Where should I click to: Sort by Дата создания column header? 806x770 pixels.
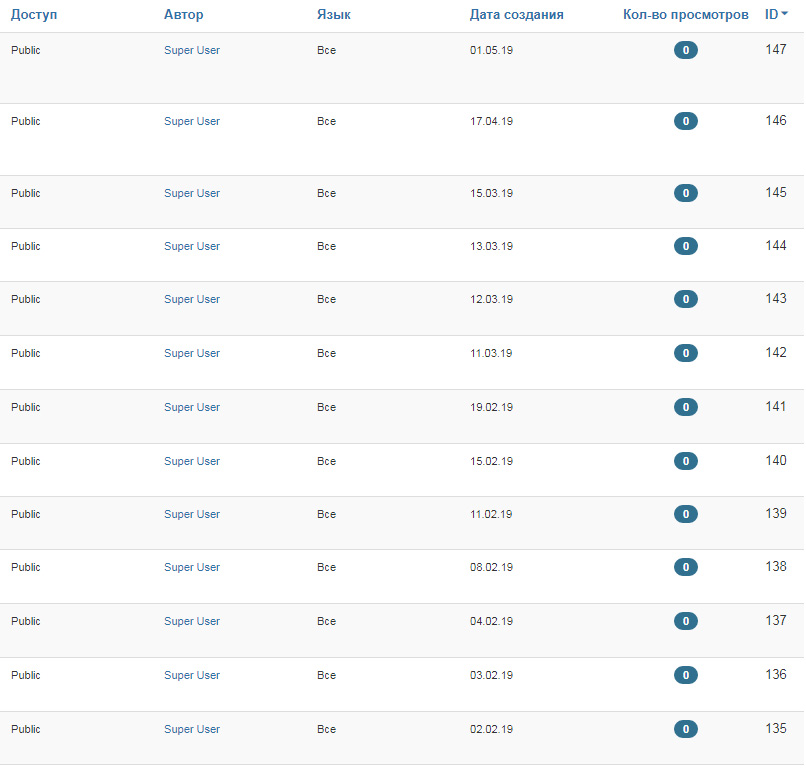(516, 15)
